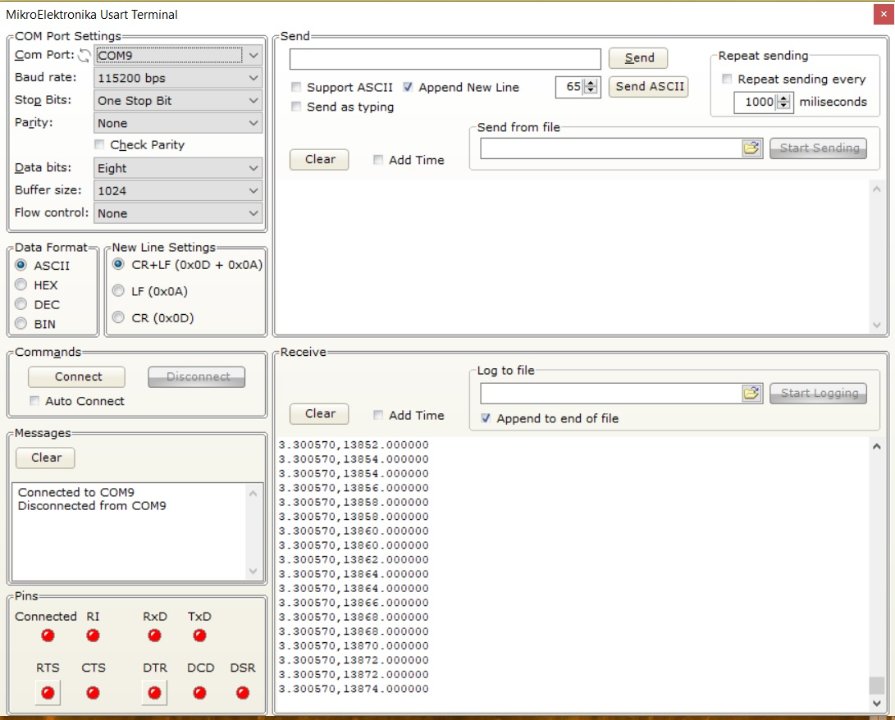Enable the Check Parity checkbox
The image size is (895, 720).
click(x=99, y=144)
